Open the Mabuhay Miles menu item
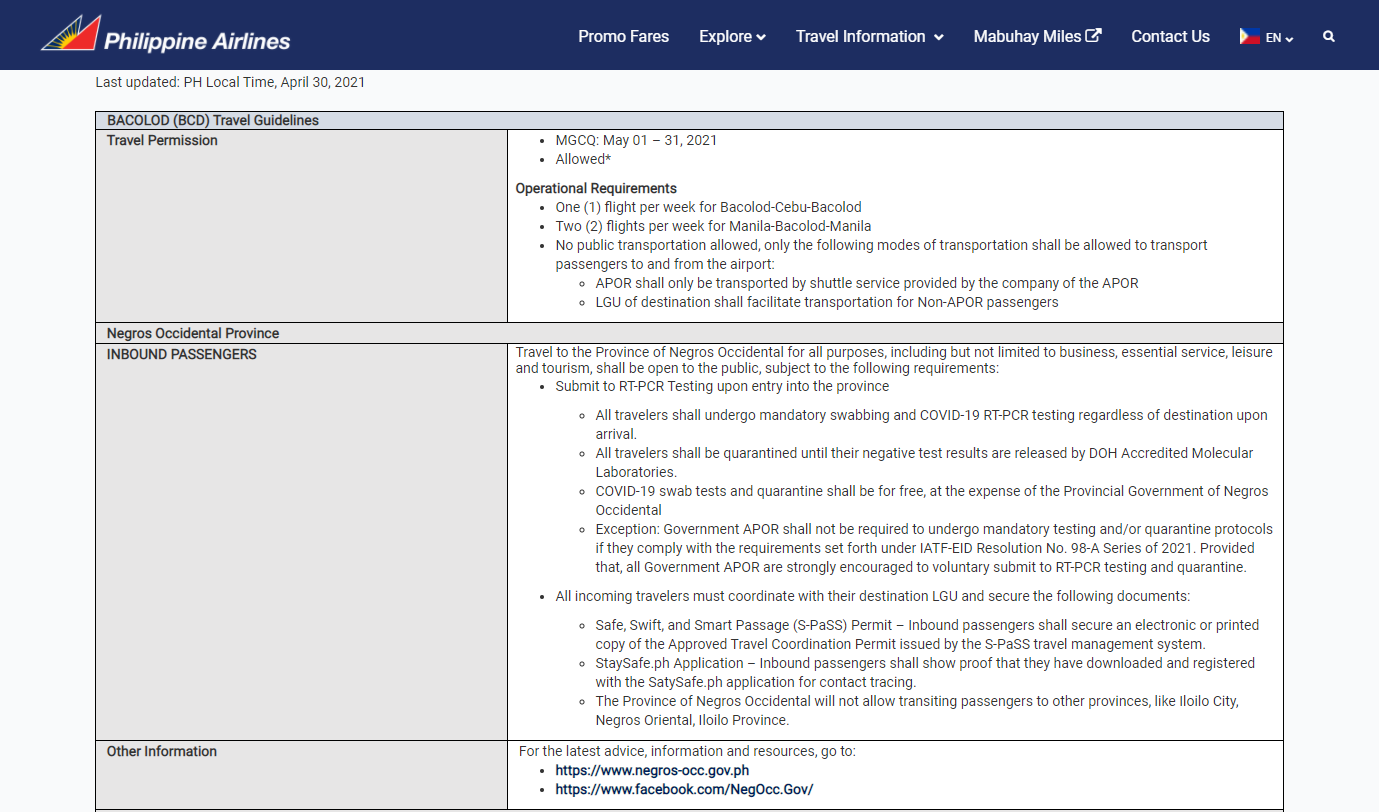 click(1037, 36)
